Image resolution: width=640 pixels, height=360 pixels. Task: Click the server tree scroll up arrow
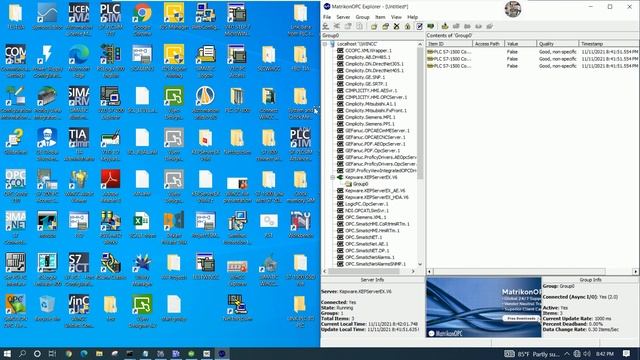(420, 44)
